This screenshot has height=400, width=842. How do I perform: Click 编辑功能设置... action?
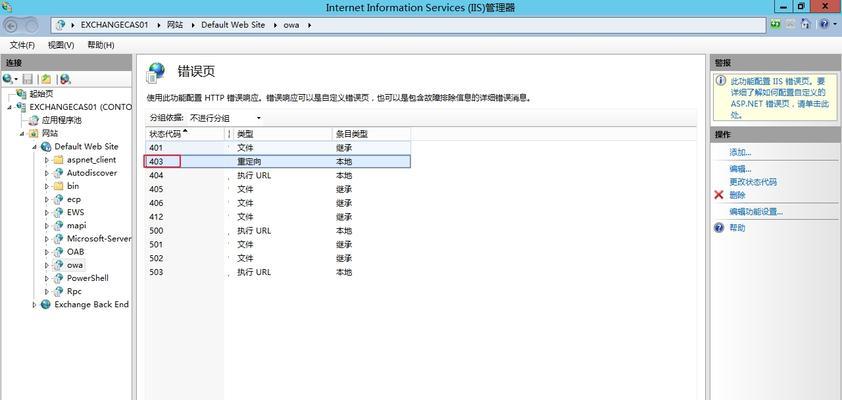(756, 212)
